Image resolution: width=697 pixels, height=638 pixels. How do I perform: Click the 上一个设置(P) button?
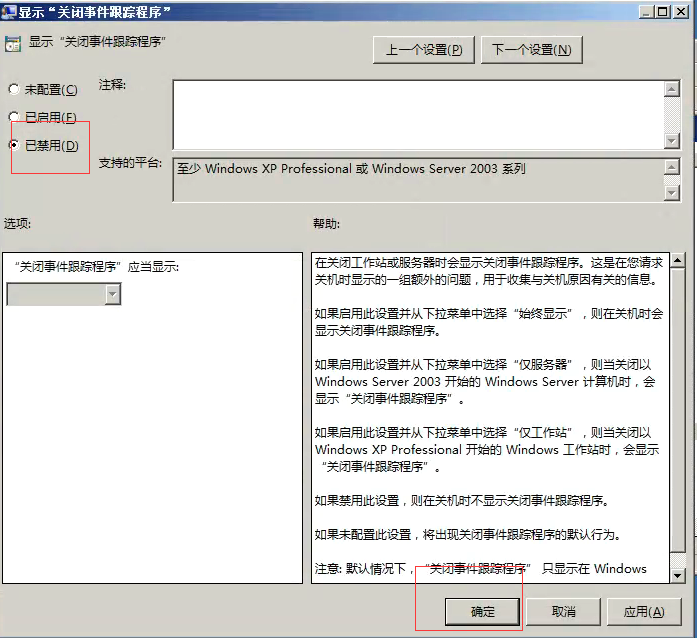click(424, 50)
